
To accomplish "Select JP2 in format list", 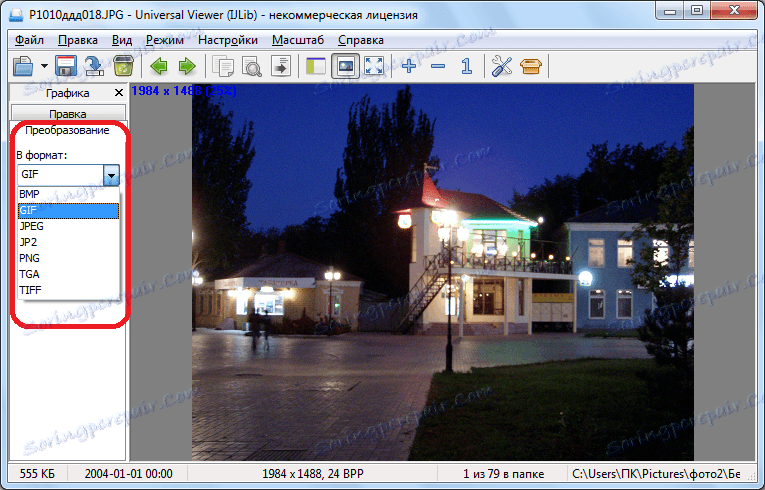I will click(x=68, y=242).
